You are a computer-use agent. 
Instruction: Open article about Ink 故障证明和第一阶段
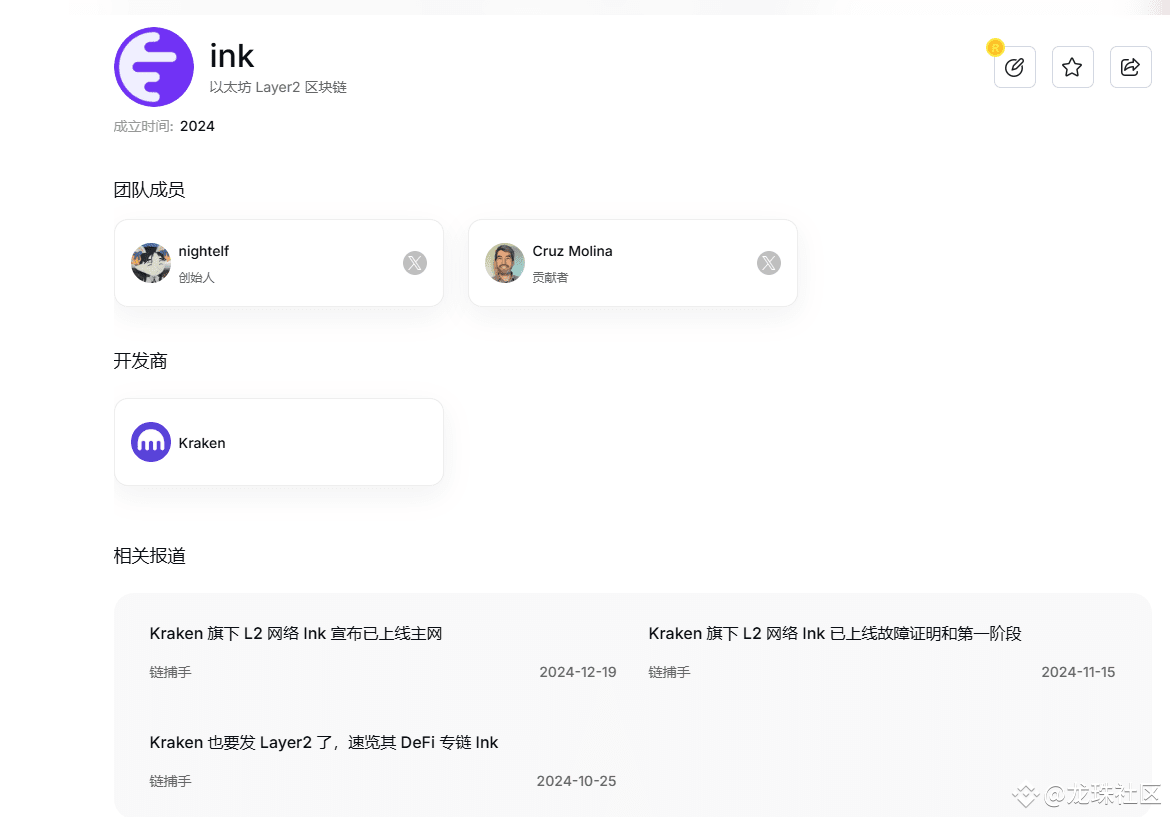click(834, 633)
